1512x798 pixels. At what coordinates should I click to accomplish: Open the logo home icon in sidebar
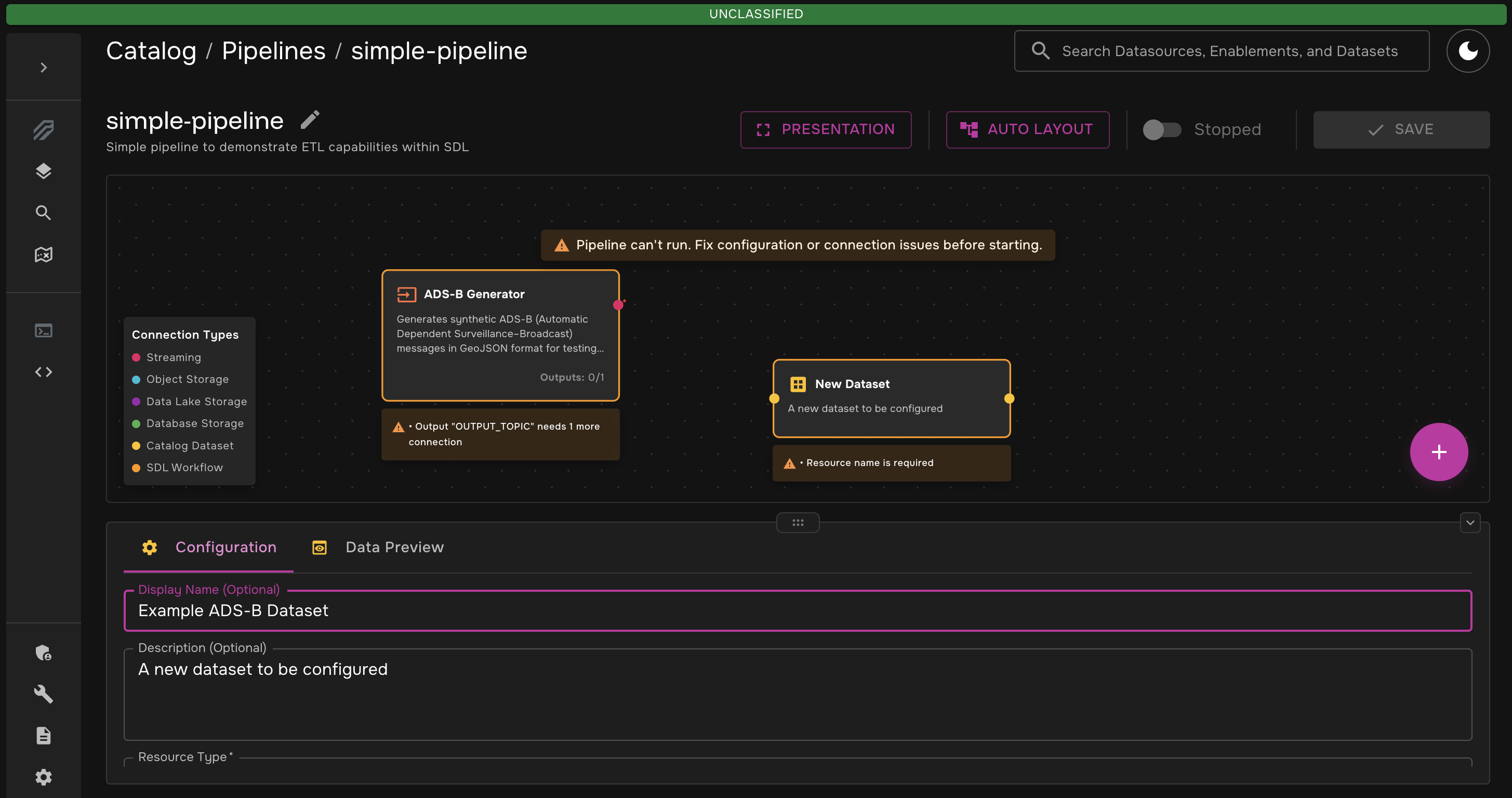pos(44,130)
